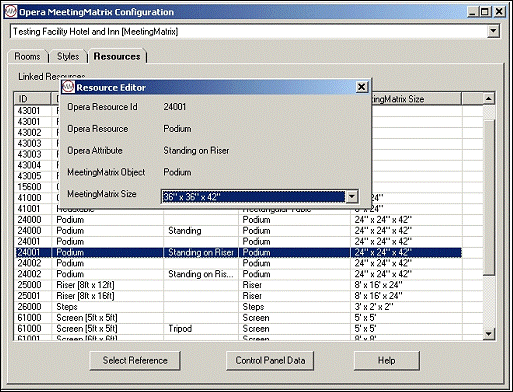Expand the Testing Facility Hotel property dropdown
513x392 pixels.
(x=493, y=32)
